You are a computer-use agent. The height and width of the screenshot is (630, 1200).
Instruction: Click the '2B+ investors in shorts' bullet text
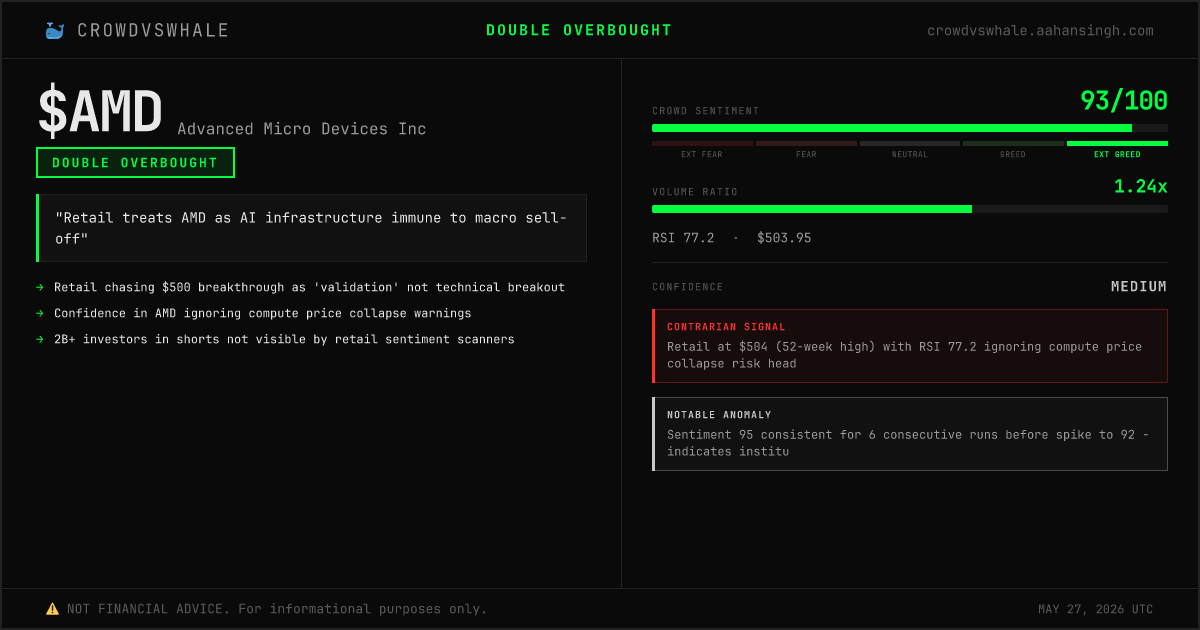pyautogui.click(x=284, y=339)
